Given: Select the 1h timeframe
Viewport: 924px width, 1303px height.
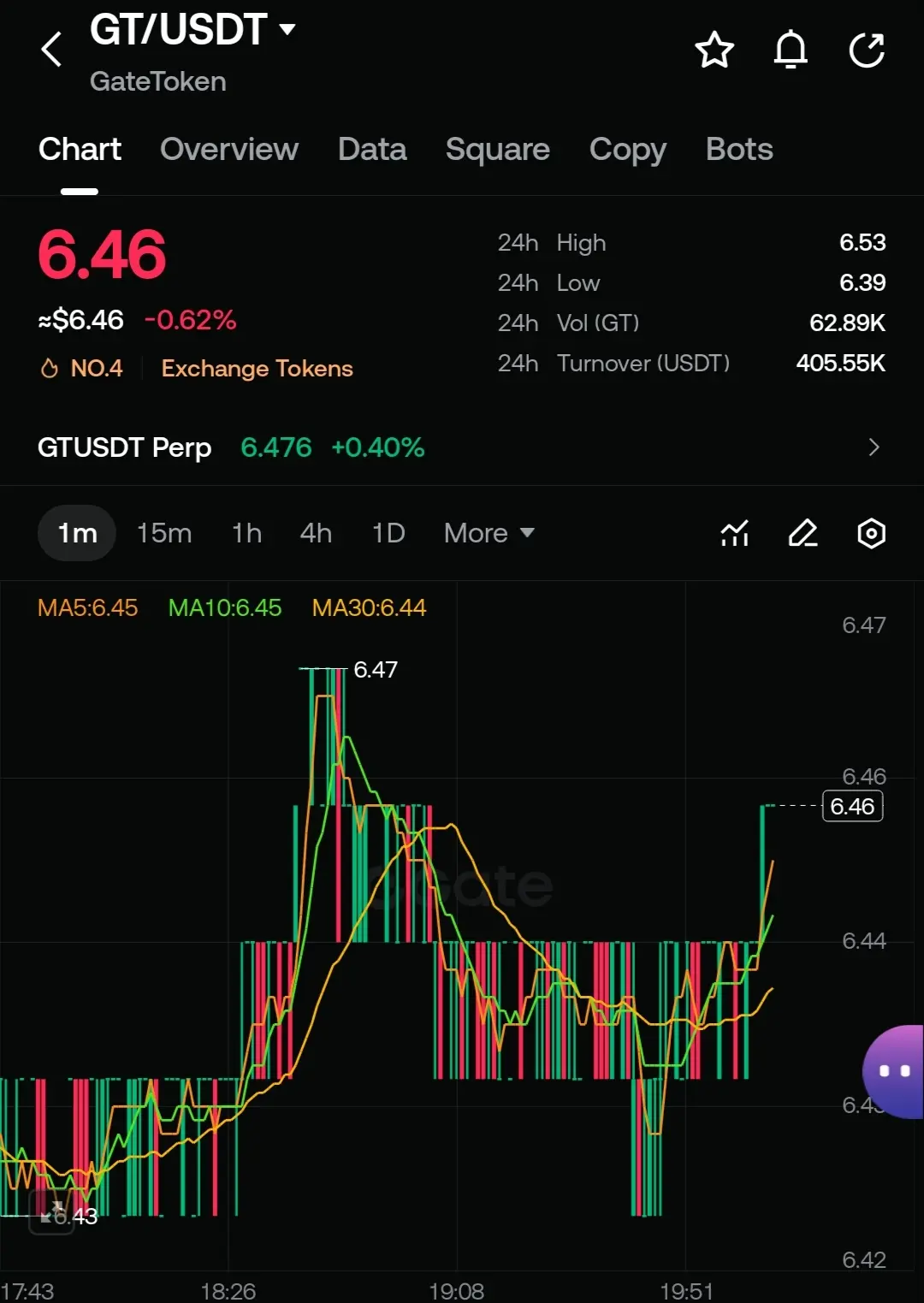Looking at the screenshot, I should [246, 533].
